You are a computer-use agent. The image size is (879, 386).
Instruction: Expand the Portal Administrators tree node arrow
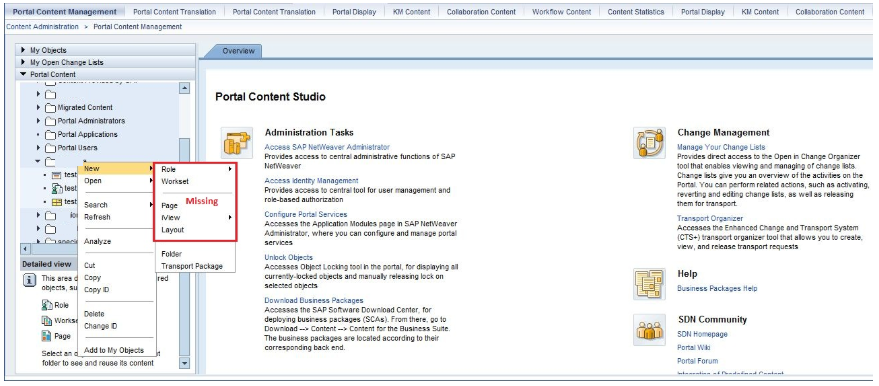(x=38, y=121)
